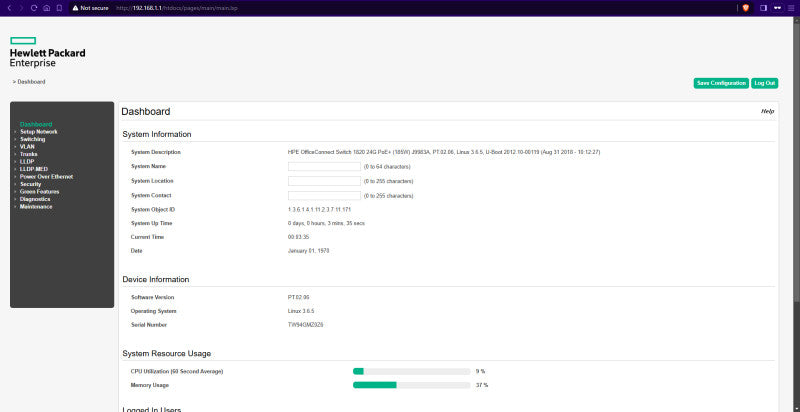Expand the Trunks menu arrow
Image resolution: width=800 pixels, height=412 pixels.
point(16,154)
